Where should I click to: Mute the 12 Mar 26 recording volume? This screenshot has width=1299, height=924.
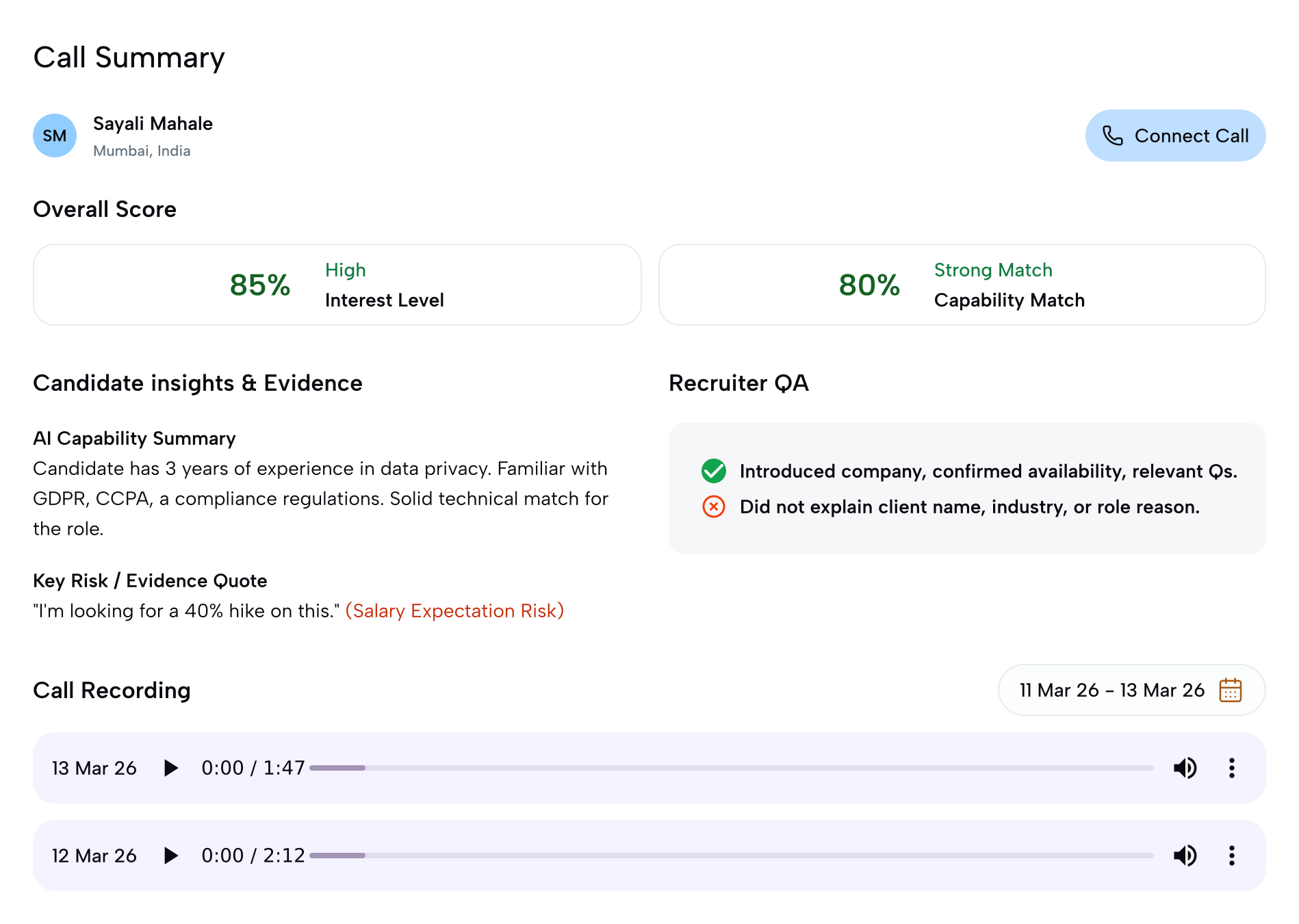1185,856
